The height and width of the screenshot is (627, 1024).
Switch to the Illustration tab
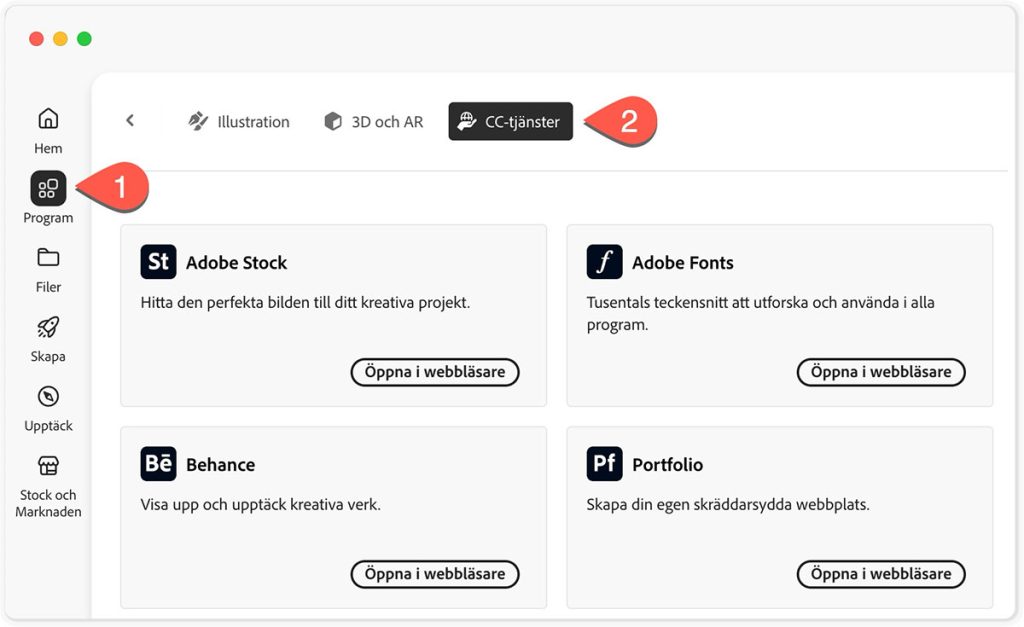238,121
